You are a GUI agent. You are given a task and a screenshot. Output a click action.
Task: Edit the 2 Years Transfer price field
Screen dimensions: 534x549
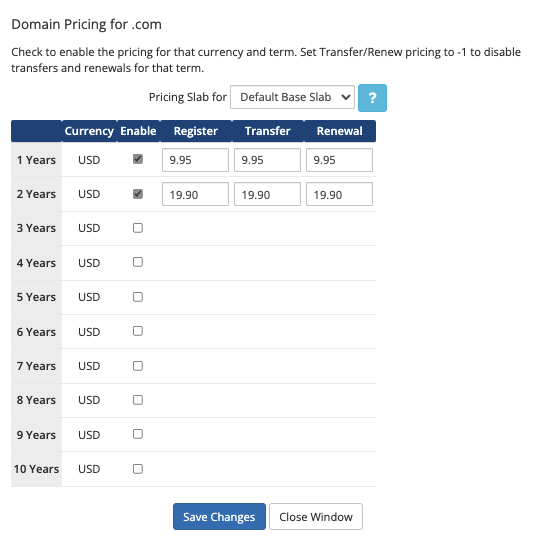tap(267, 194)
